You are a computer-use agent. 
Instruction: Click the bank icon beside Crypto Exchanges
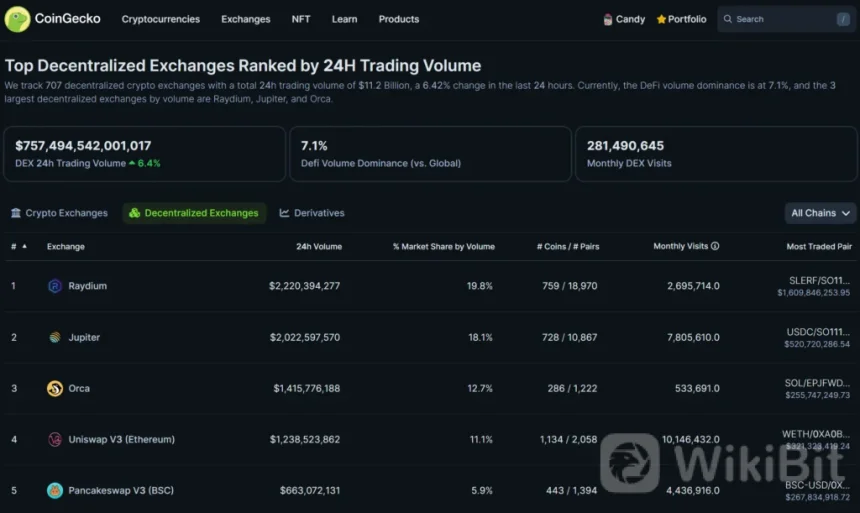pos(16,213)
